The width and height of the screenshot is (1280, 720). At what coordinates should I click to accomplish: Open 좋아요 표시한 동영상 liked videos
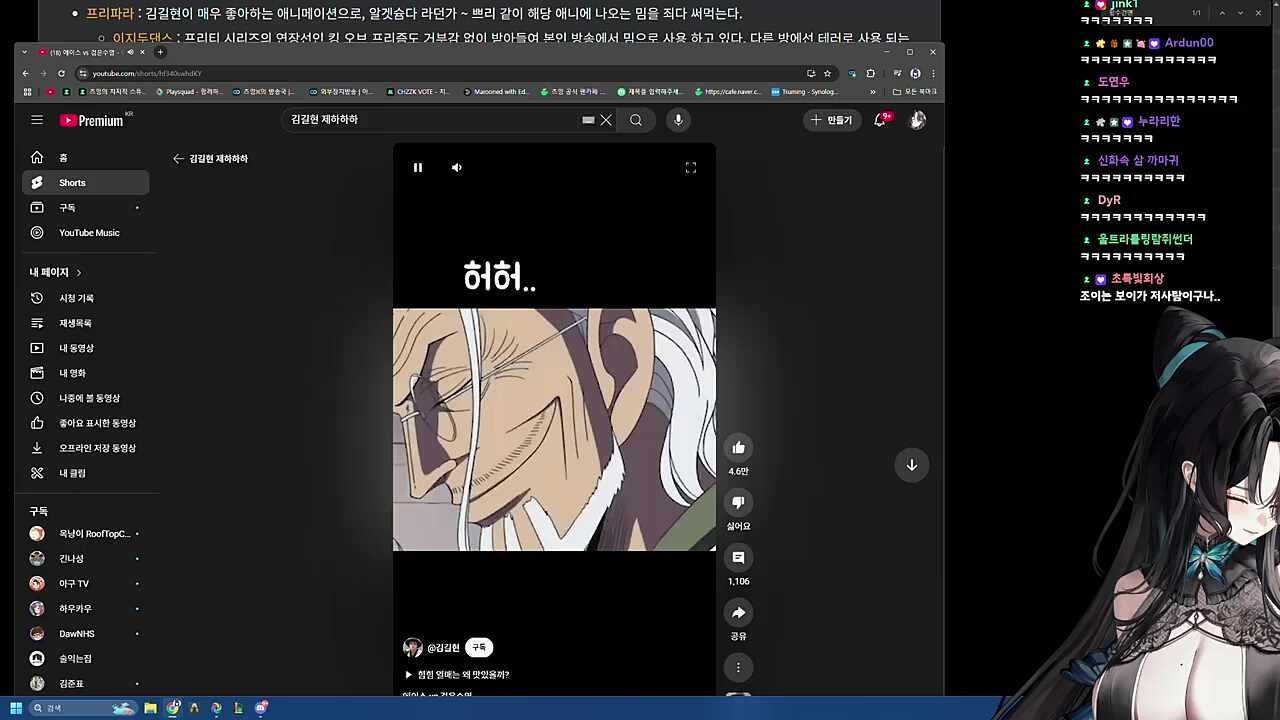pyautogui.click(x=85, y=423)
